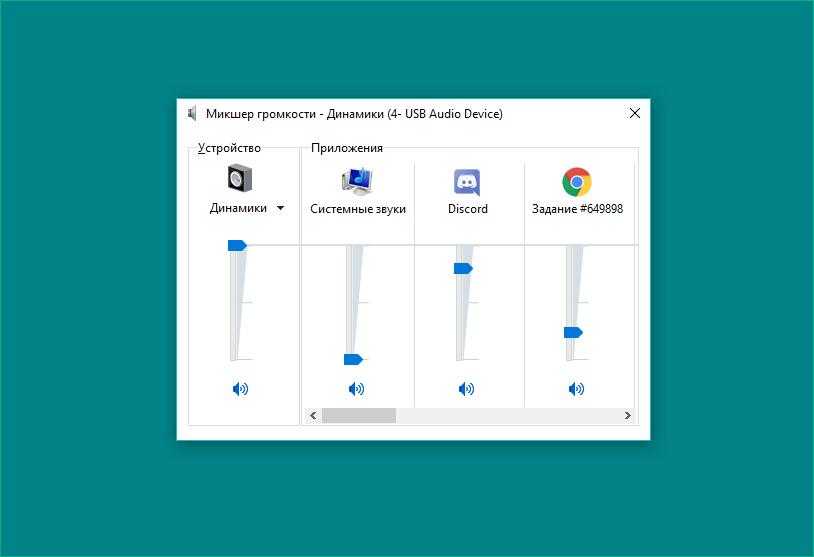
Task: Mute Системные звуки
Action: [x=356, y=389]
